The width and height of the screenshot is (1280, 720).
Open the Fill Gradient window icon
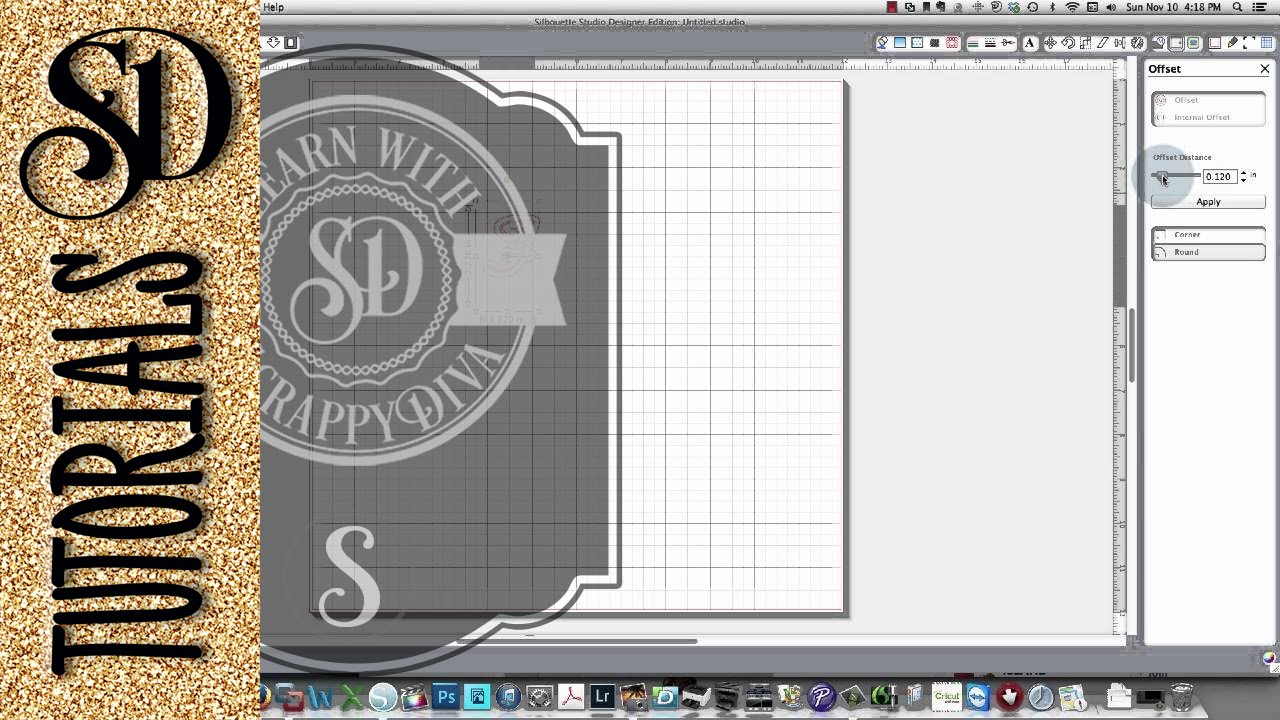[899, 43]
